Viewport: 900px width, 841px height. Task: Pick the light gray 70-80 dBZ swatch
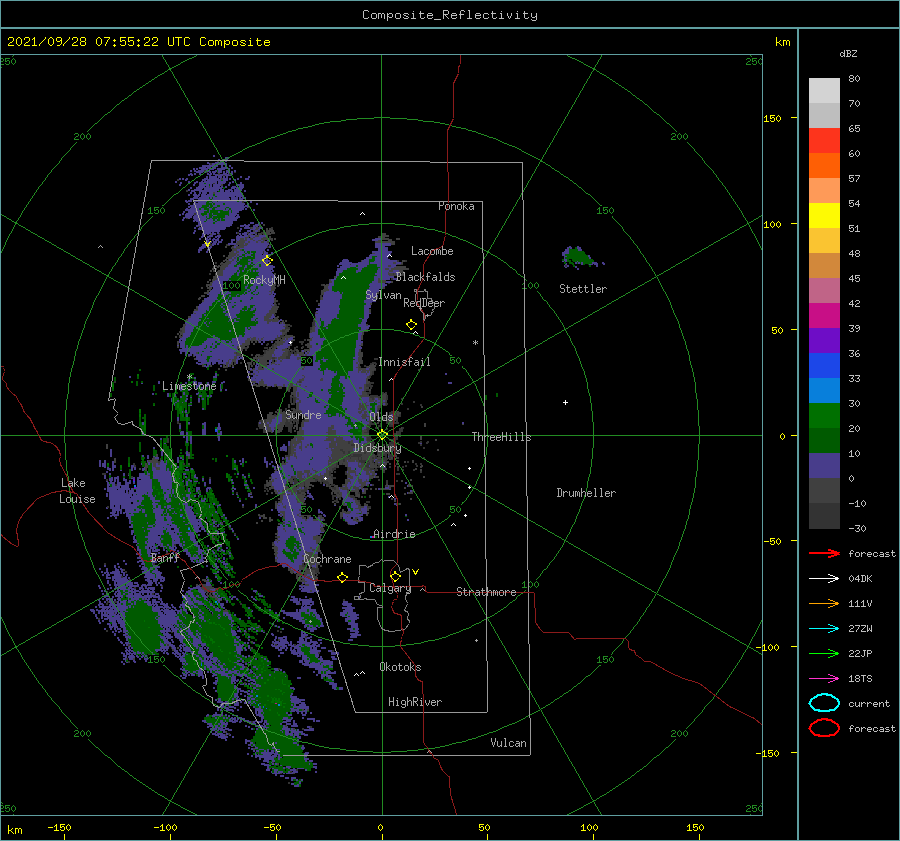[824, 90]
